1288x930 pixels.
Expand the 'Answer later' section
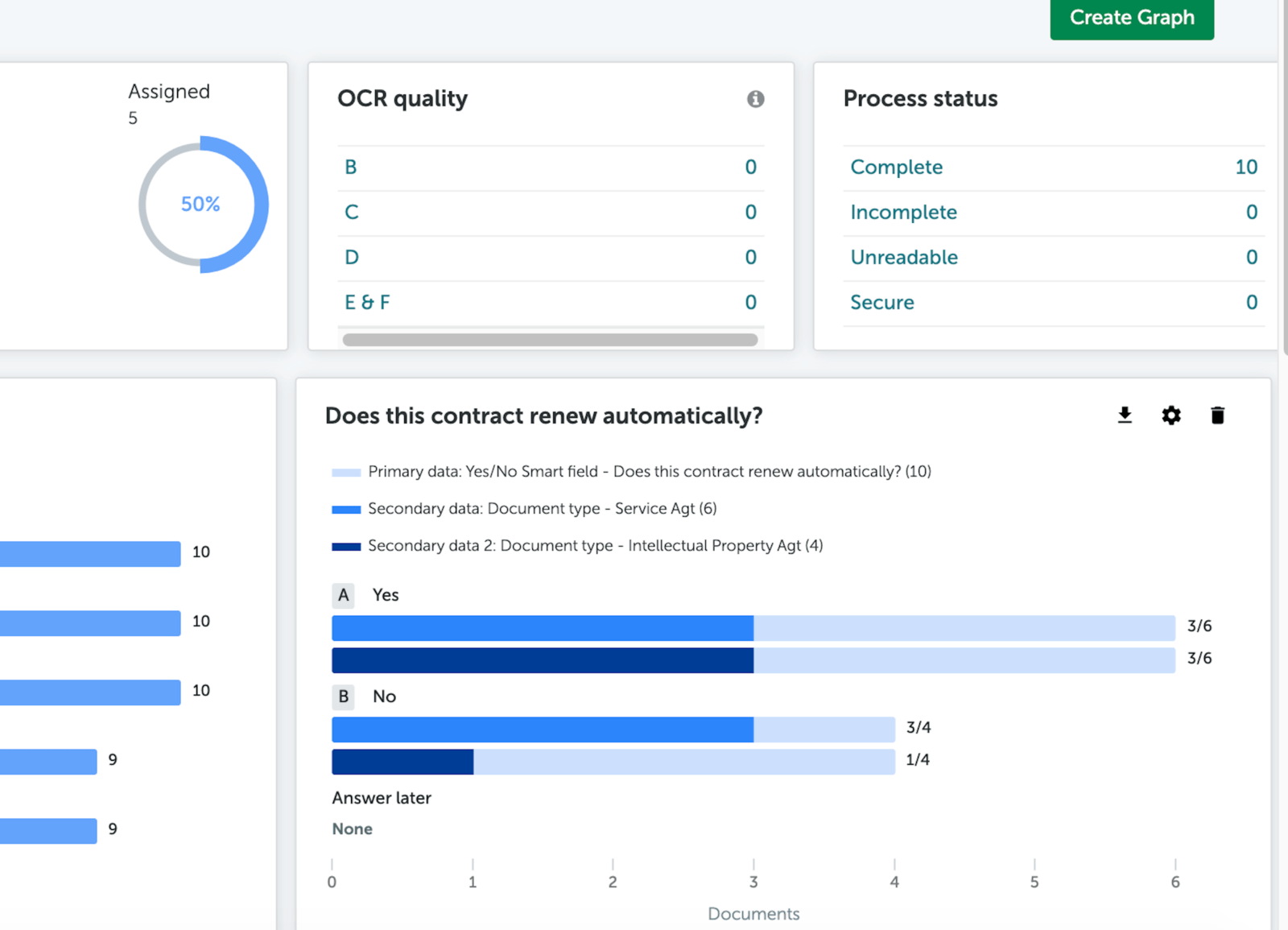point(382,798)
